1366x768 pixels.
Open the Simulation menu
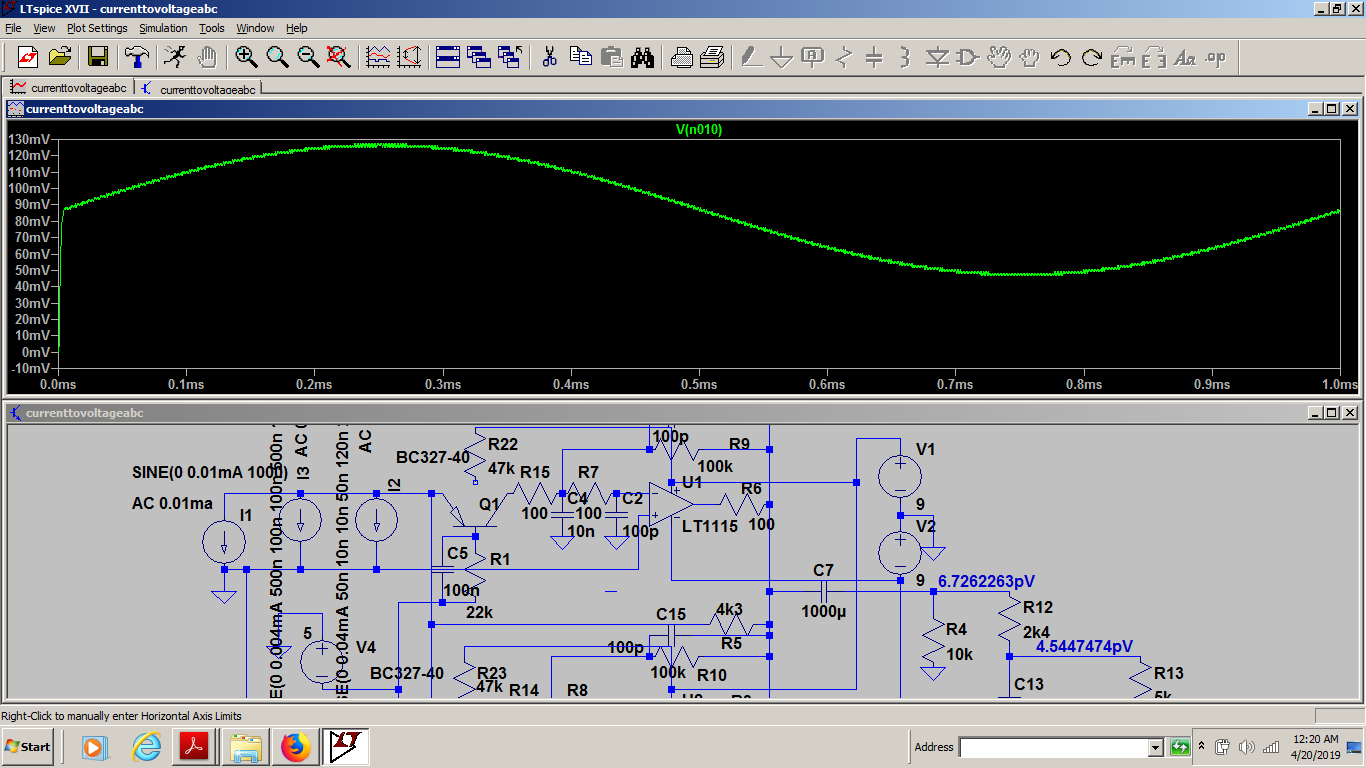163,28
